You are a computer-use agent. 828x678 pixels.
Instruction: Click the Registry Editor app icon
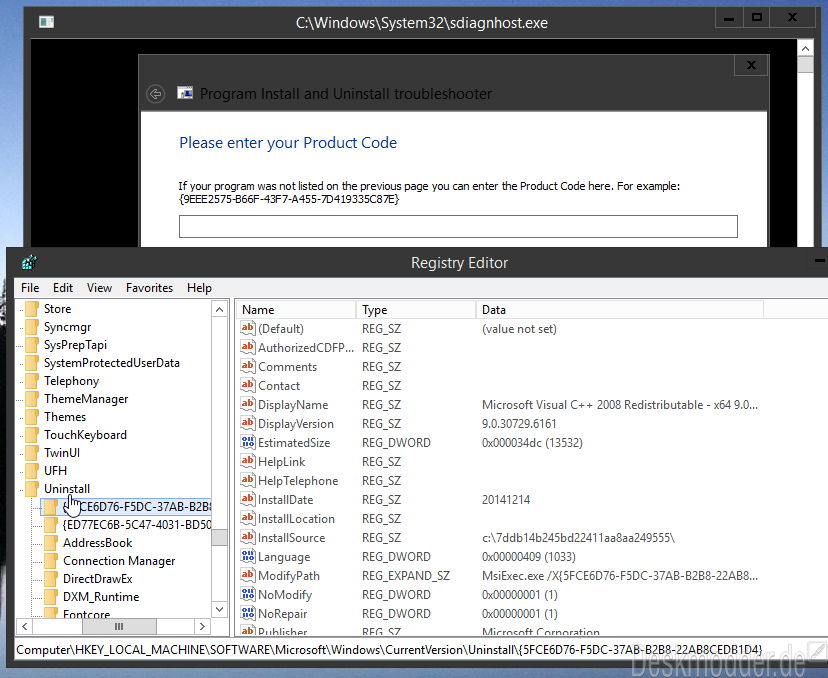tap(30, 262)
